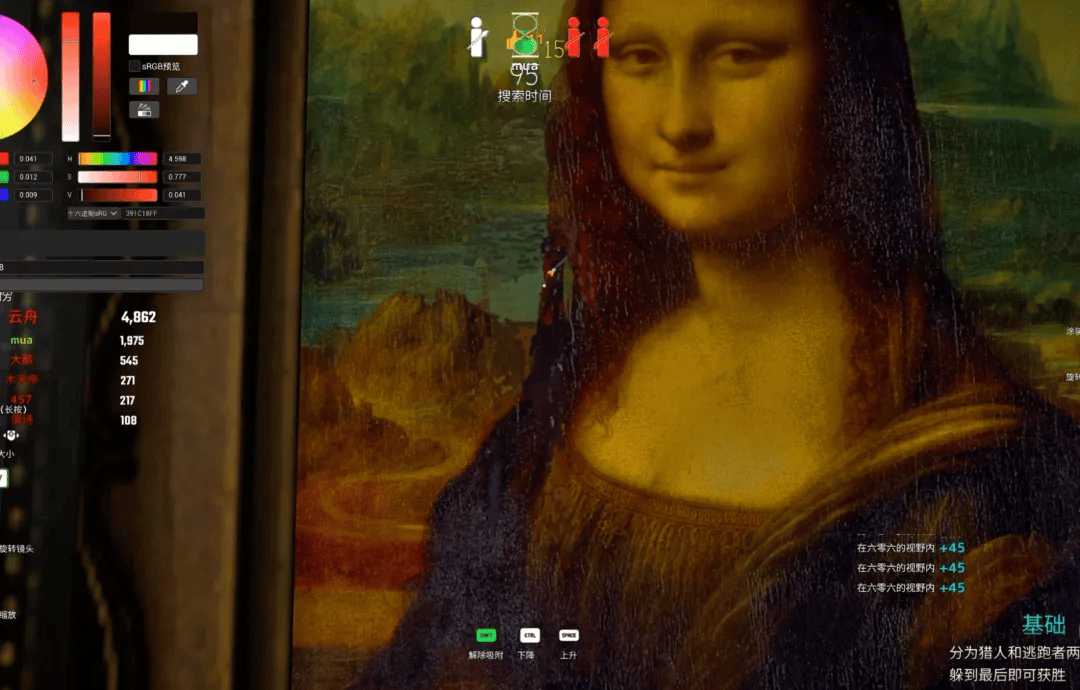Screen dimensions: 1080x690
Task: Click the red channel value 0.041
Action: [x=32, y=158]
